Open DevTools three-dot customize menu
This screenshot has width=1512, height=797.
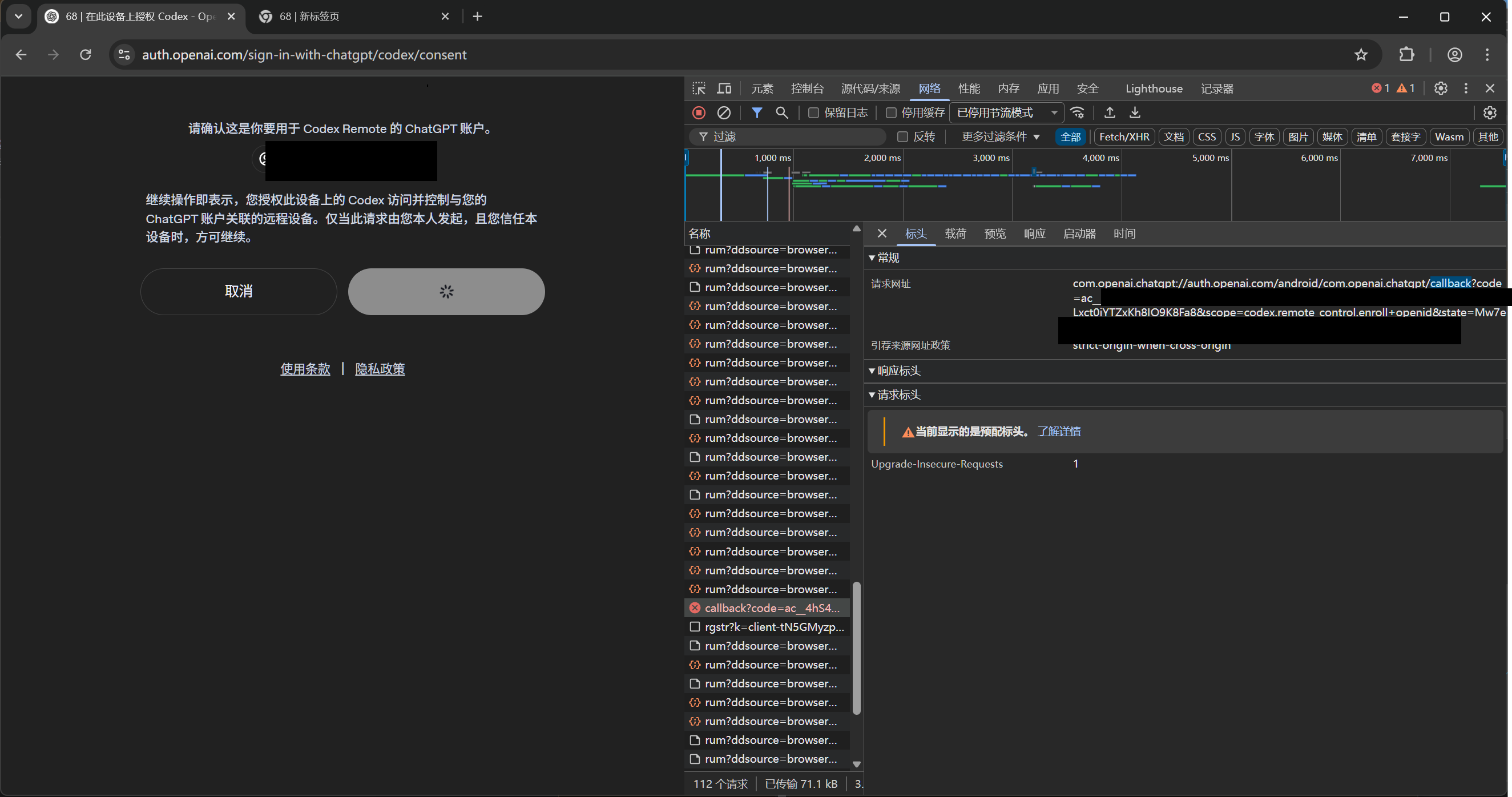[x=1466, y=88]
